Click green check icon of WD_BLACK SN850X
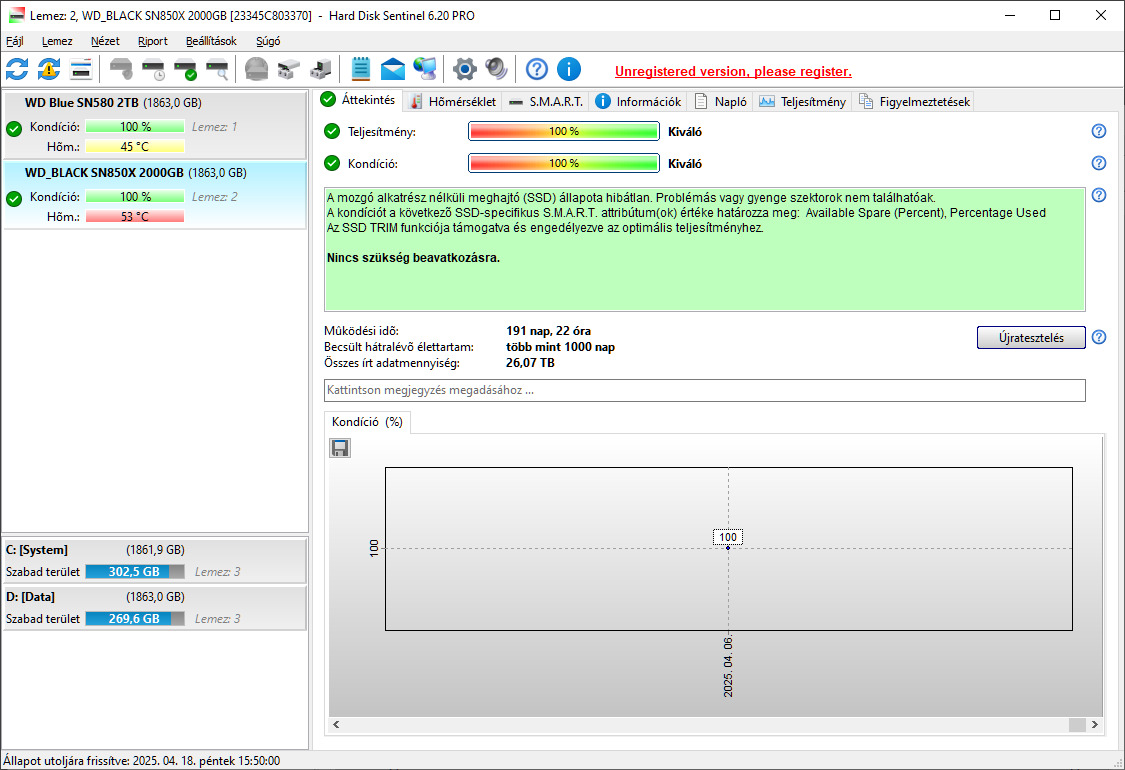Viewport: 1125px width, 770px height. click(14, 199)
